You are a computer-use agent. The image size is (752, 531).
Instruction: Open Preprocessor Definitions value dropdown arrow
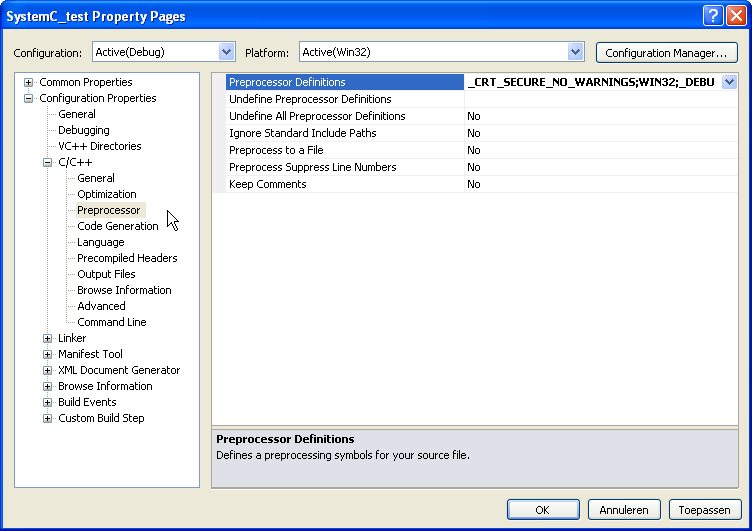[729, 82]
